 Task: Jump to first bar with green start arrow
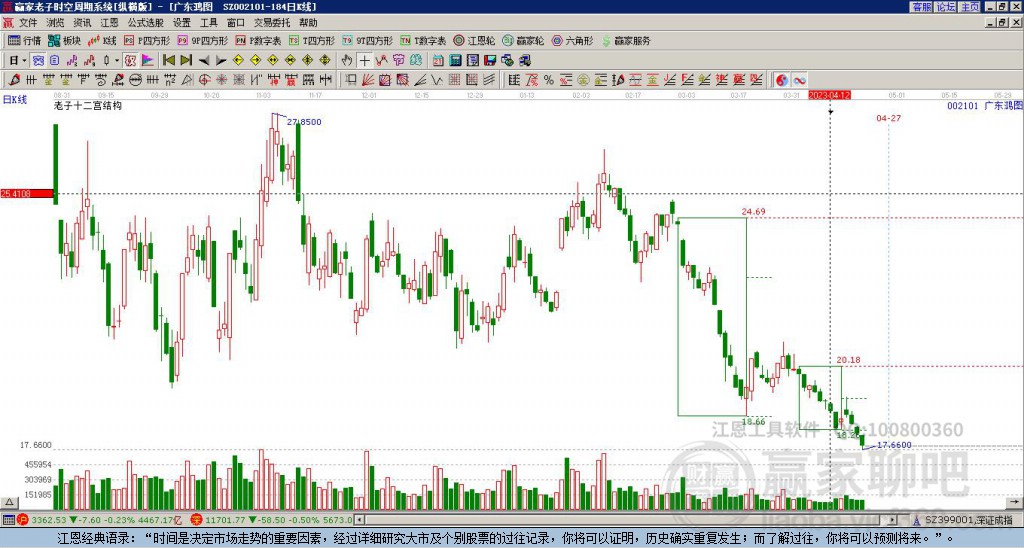click(x=168, y=61)
